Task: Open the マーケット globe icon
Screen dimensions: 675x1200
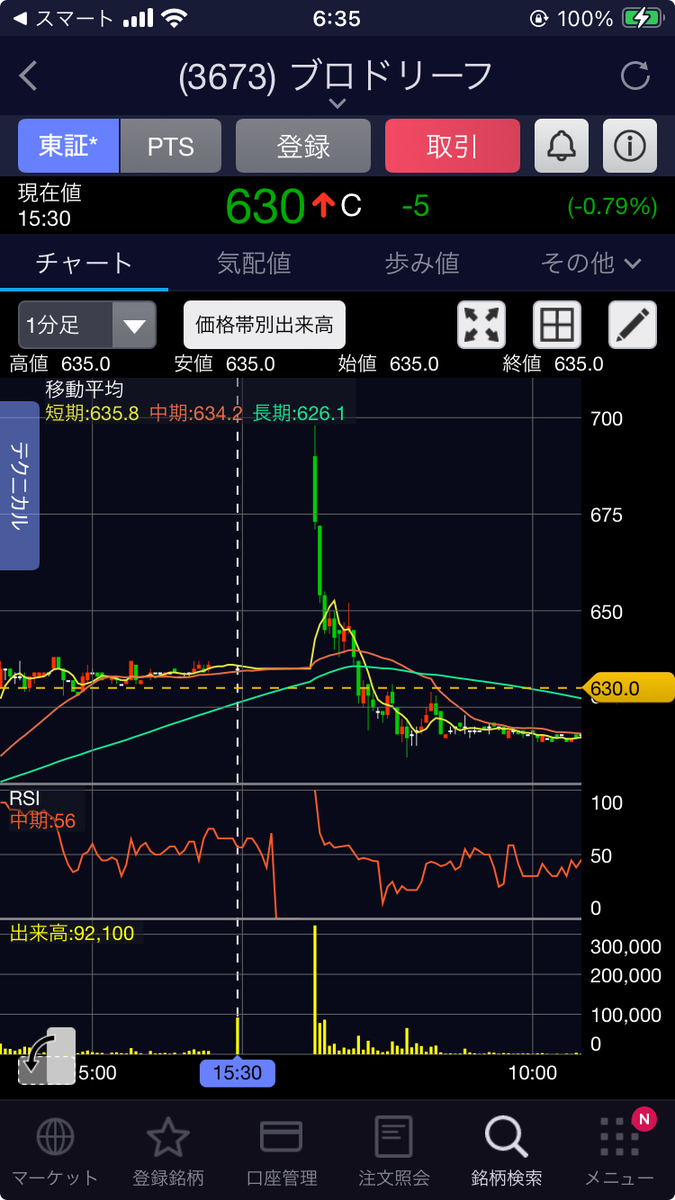Action: click(x=55, y=1137)
